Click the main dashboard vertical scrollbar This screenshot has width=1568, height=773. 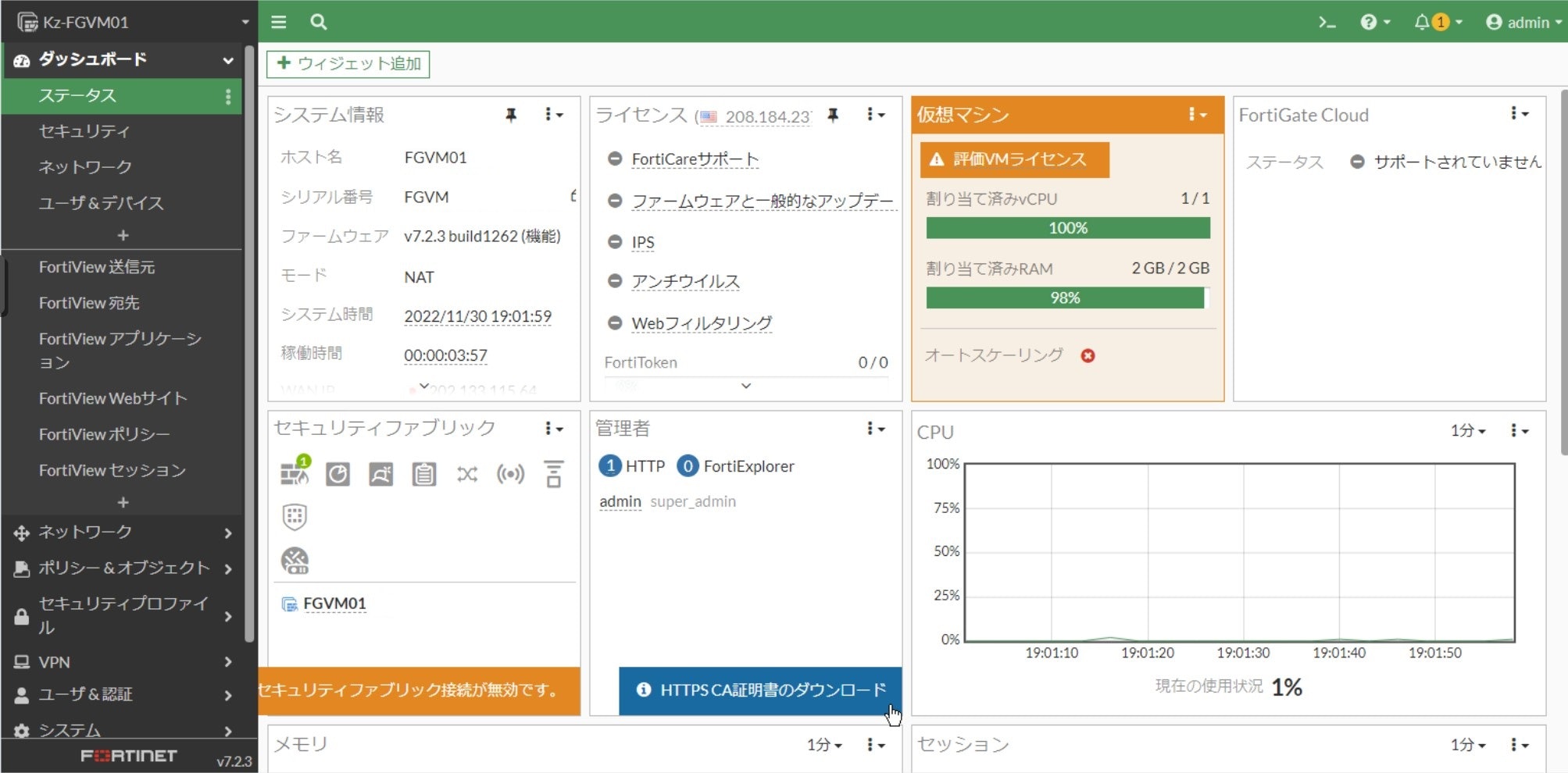click(1563, 272)
